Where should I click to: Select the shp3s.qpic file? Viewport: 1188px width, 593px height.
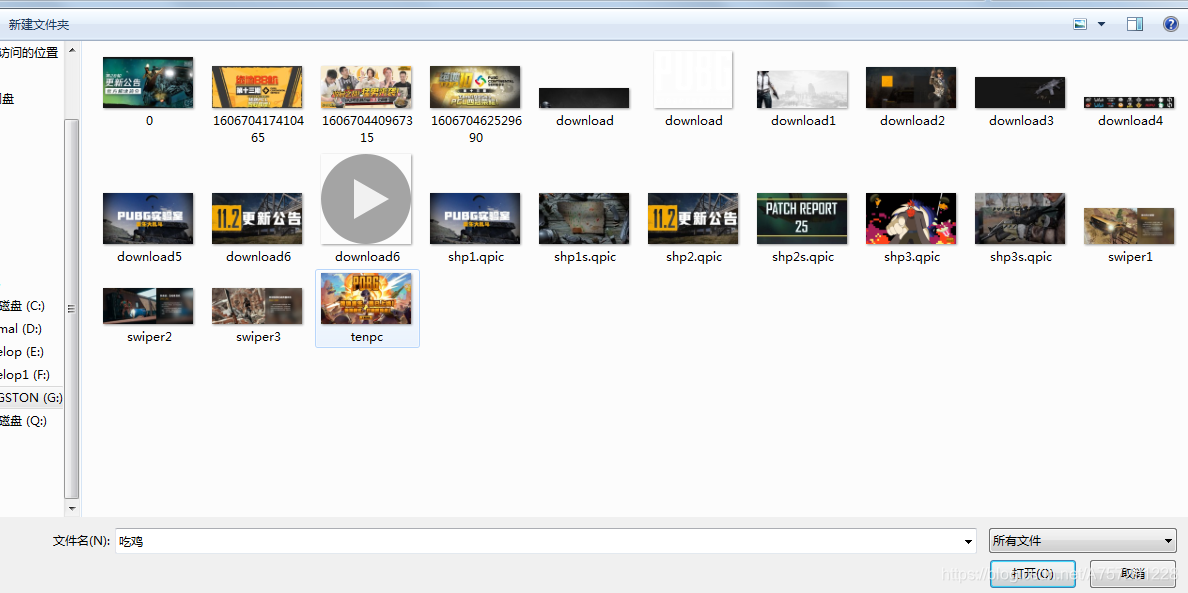pyautogui.click(x=1021, y=227)
